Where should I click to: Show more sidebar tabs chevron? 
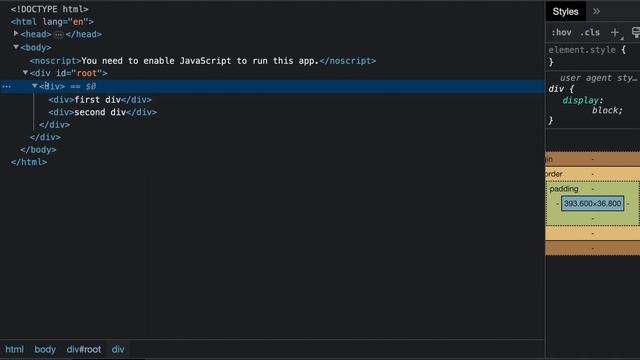(596, 11)
